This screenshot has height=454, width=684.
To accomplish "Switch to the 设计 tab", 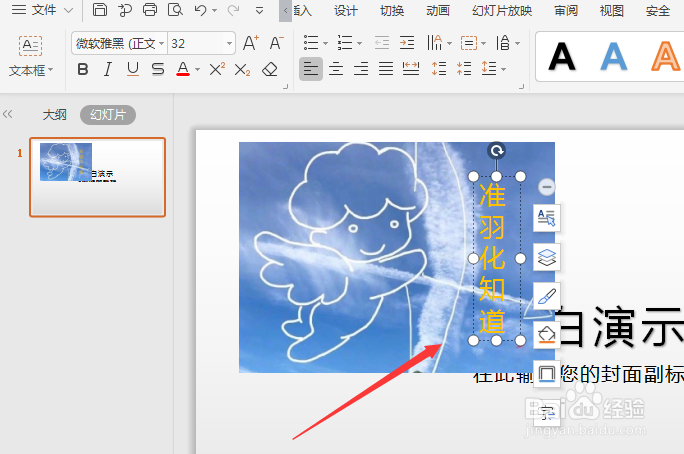I will click(x=345, y=10).
